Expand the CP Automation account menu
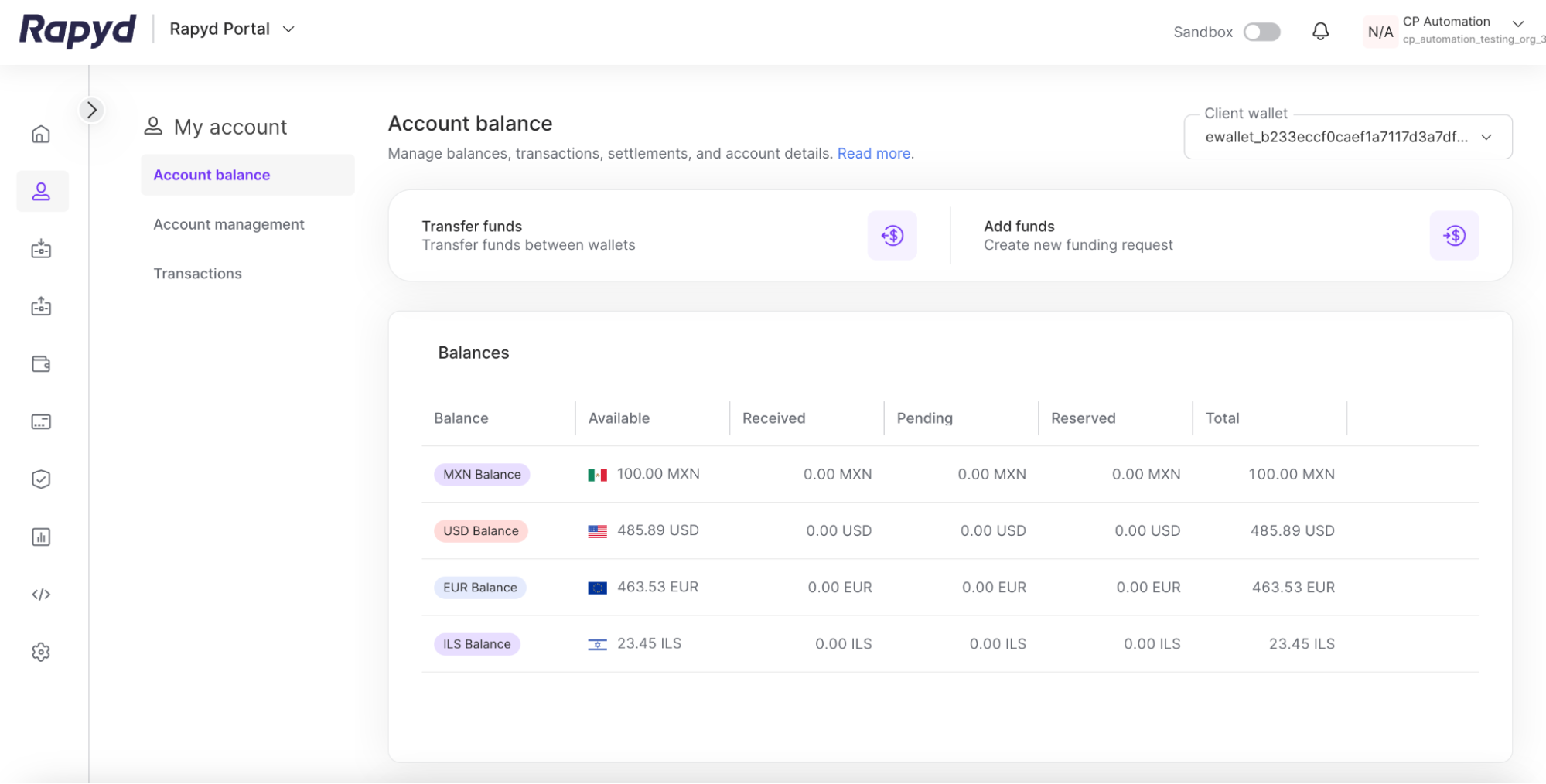Viewport: 1546px width, 784px height. (1517, 23)
